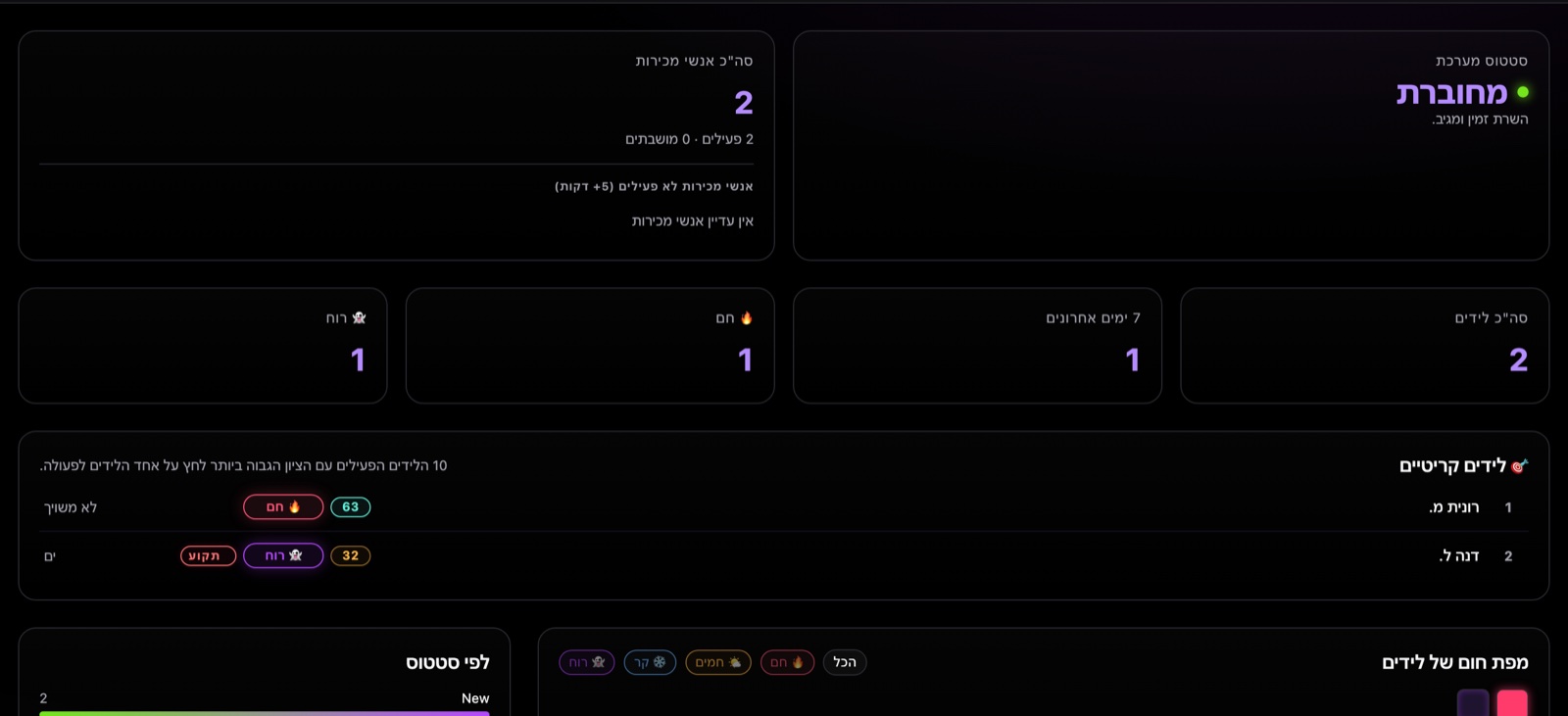The height and width of the screenshot is (716, 1568).
Task: Click score badge 32 for דנה
Action: tap(350, 555)
